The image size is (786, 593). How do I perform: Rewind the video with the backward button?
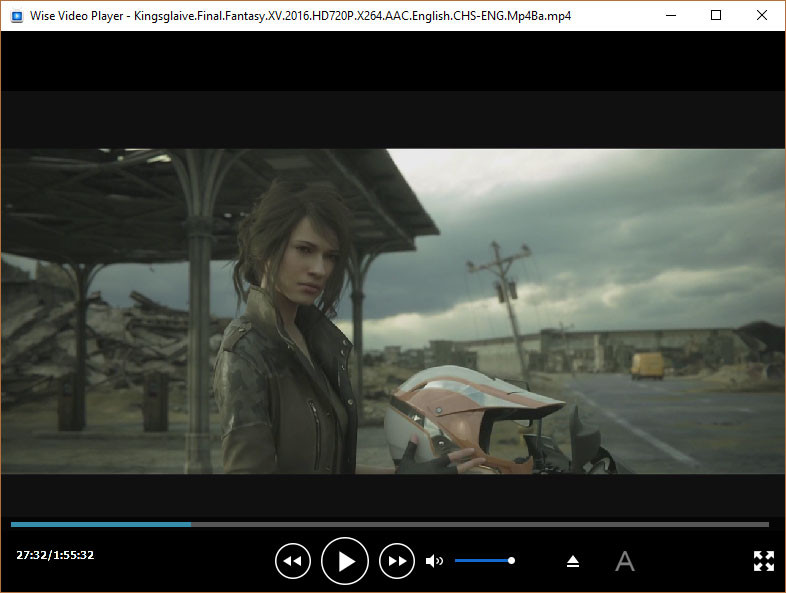point(293,561)
